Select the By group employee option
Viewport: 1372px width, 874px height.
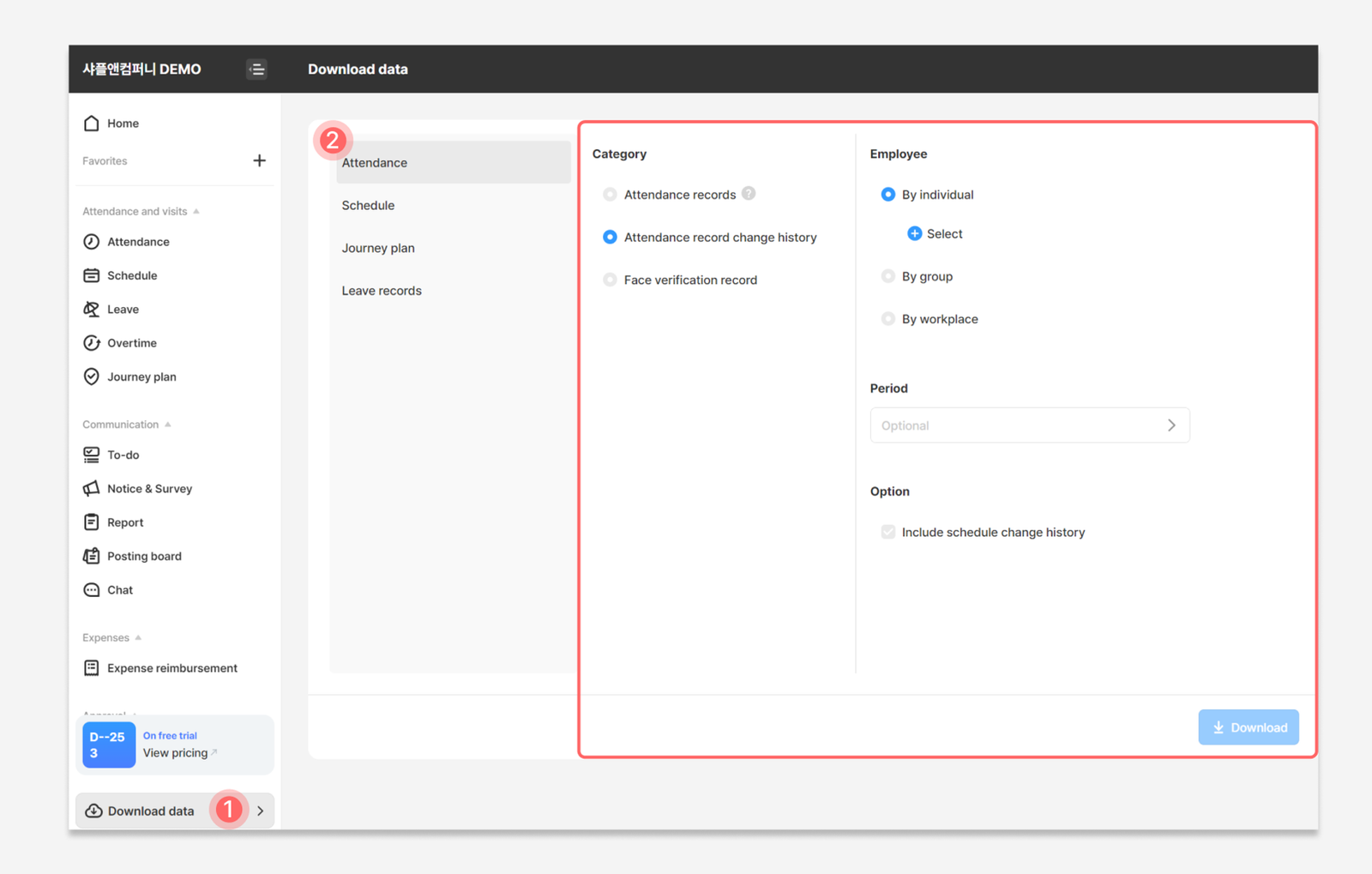click(888, 276)
